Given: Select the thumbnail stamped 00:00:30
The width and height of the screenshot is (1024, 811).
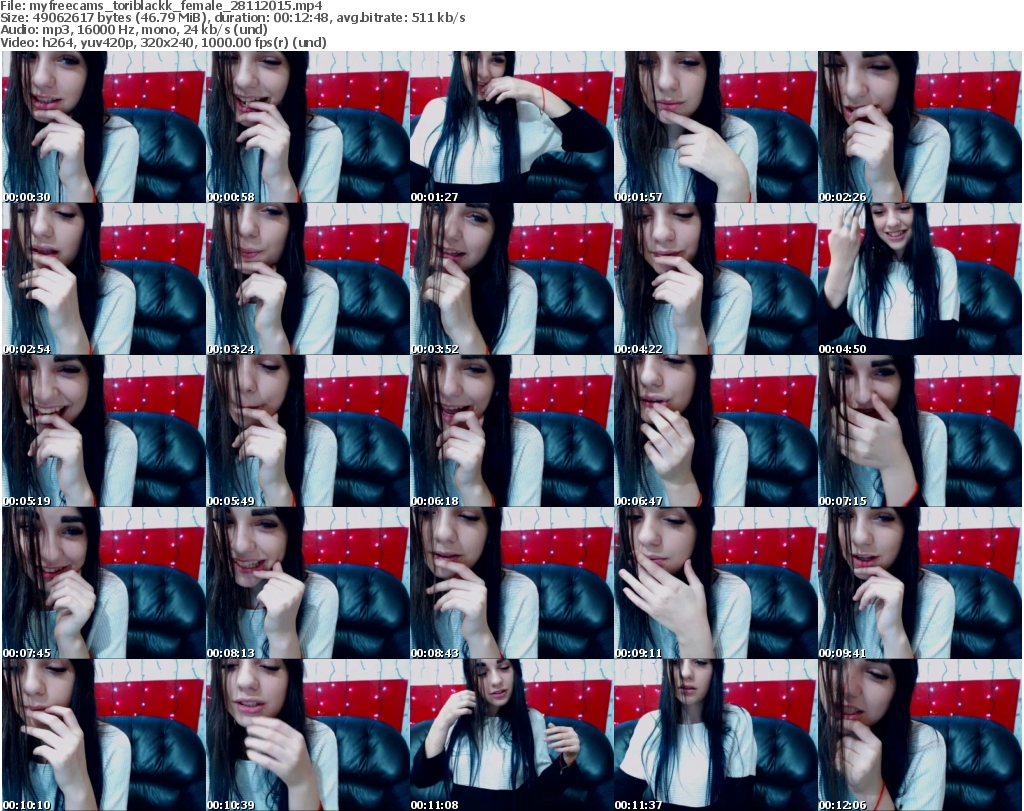Looking at the screenshot, I should pyautogui.click(x=104, y=127).
